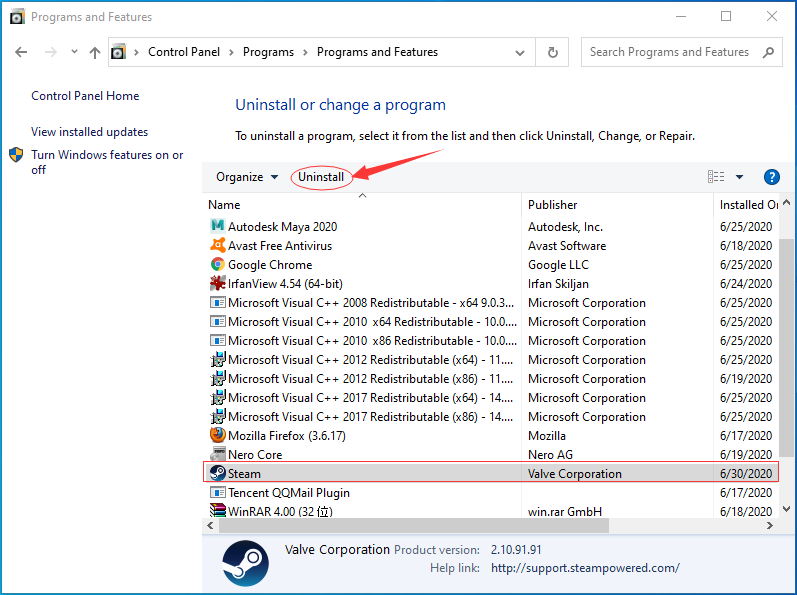Click icon of Visual C++ 2010 x64 Redistributable
This screenshot has height=595, width=797.
(x=218, y=321)
